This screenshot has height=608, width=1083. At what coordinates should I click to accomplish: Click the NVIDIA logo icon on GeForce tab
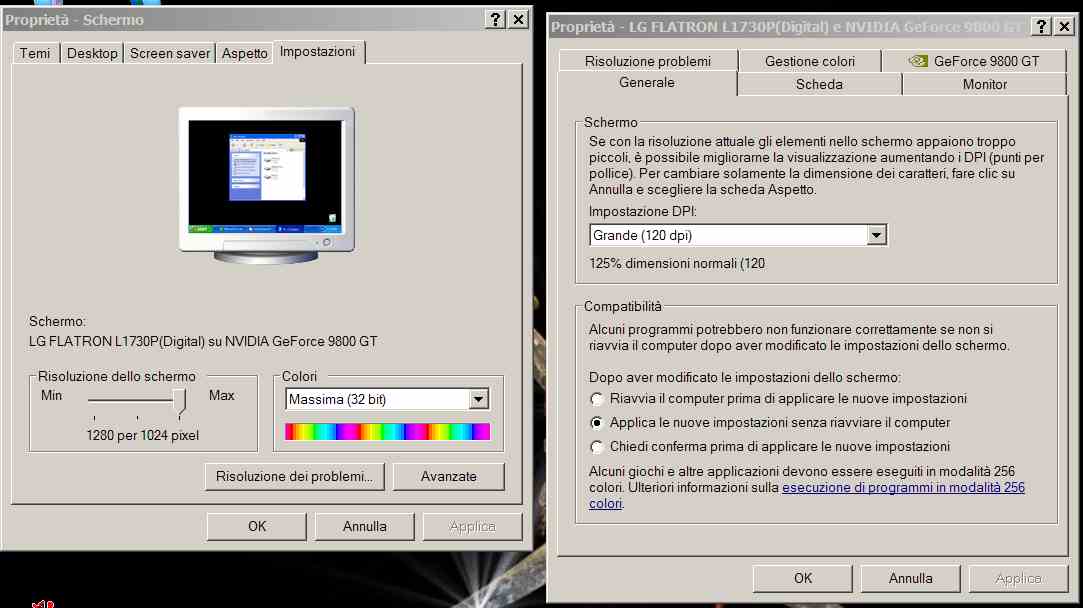click(918, 61)
